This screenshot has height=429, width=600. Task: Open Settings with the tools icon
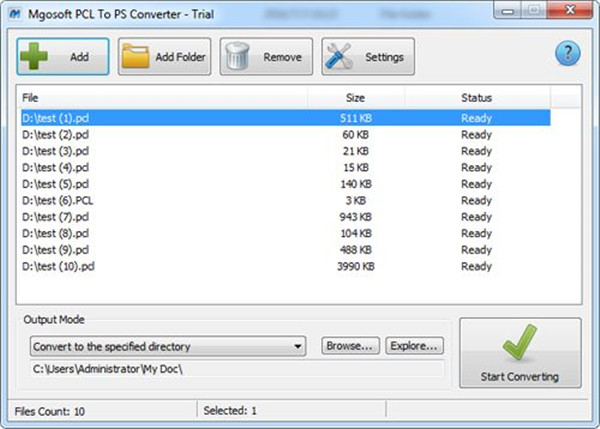368,57
